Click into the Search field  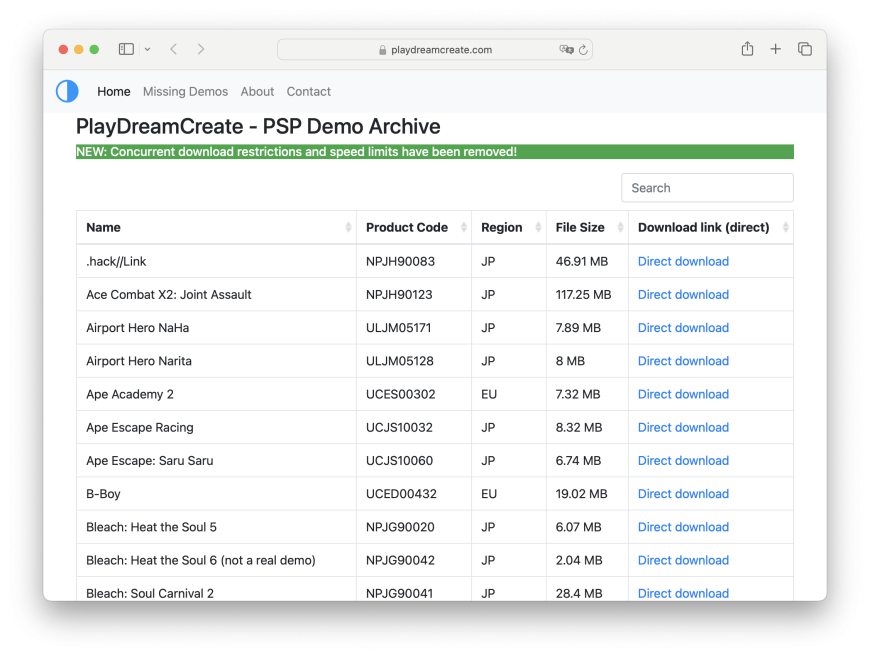click(x=707, y=188)
